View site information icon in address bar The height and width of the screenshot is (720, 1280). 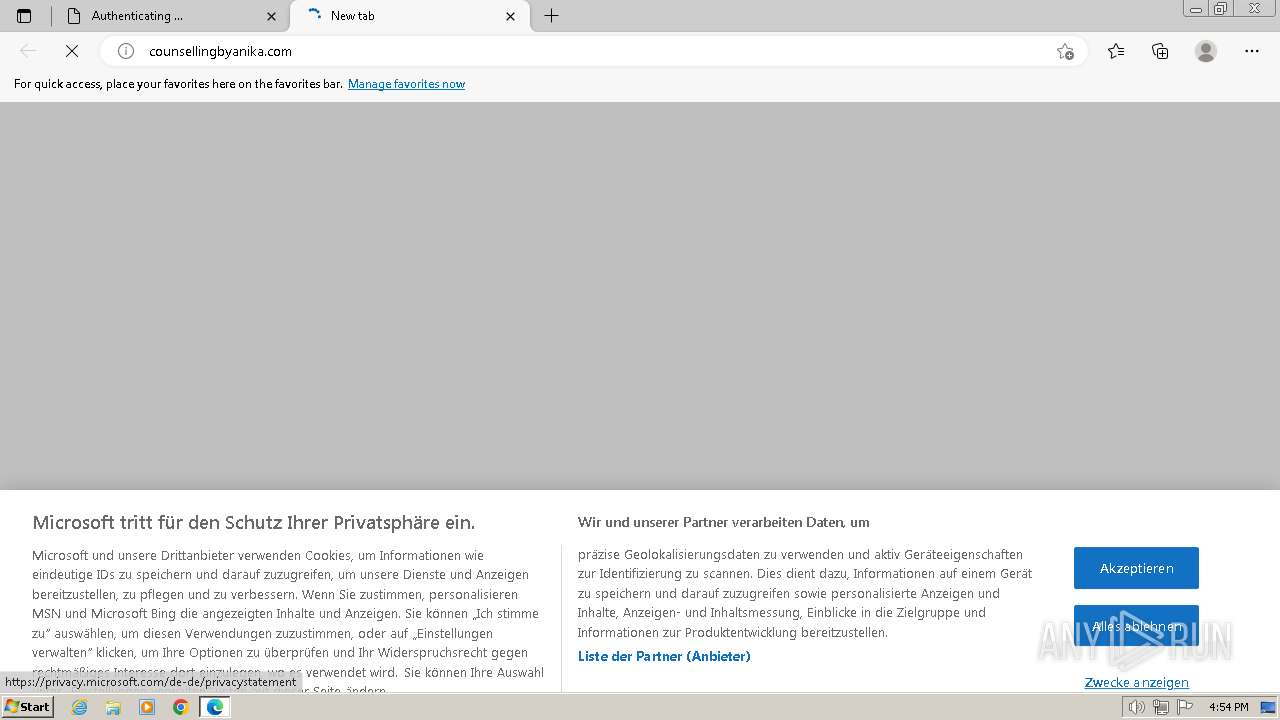[126, 51]
